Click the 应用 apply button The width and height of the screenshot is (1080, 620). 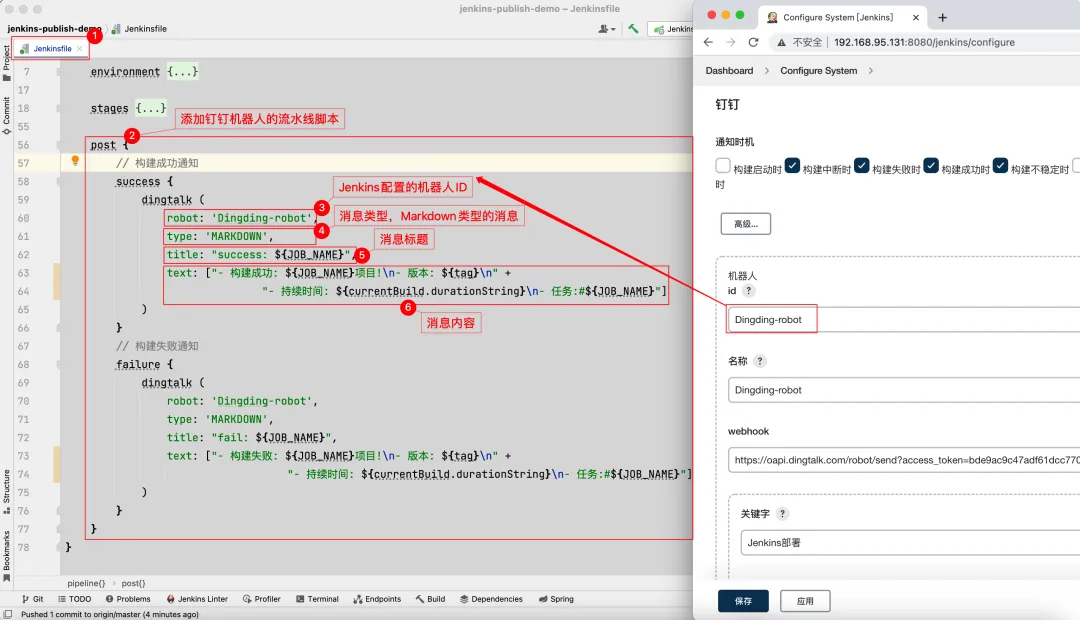pyautogui.click(x=804, y=601)
